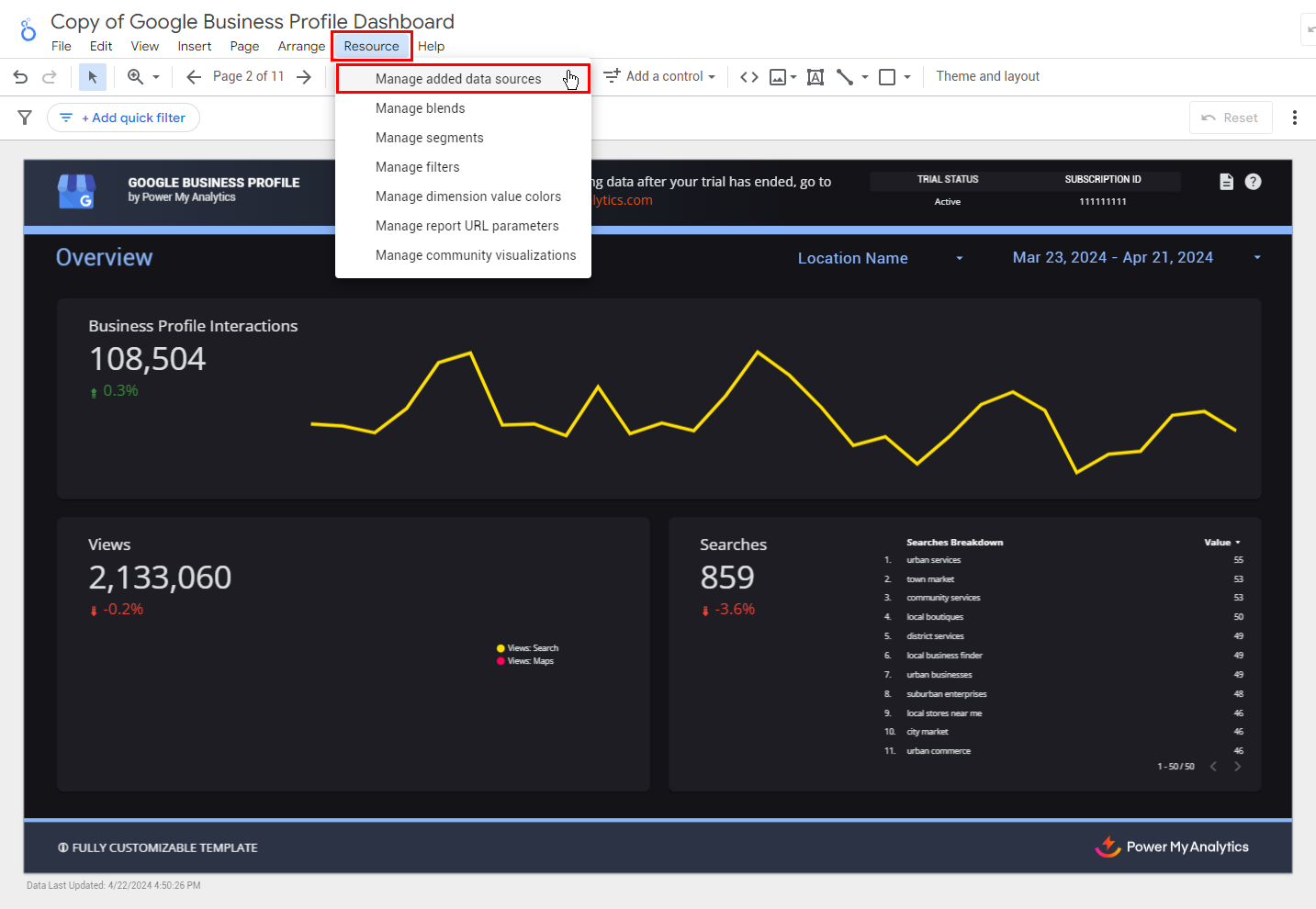Activate the selection mode pointer tool

point(93,77)
